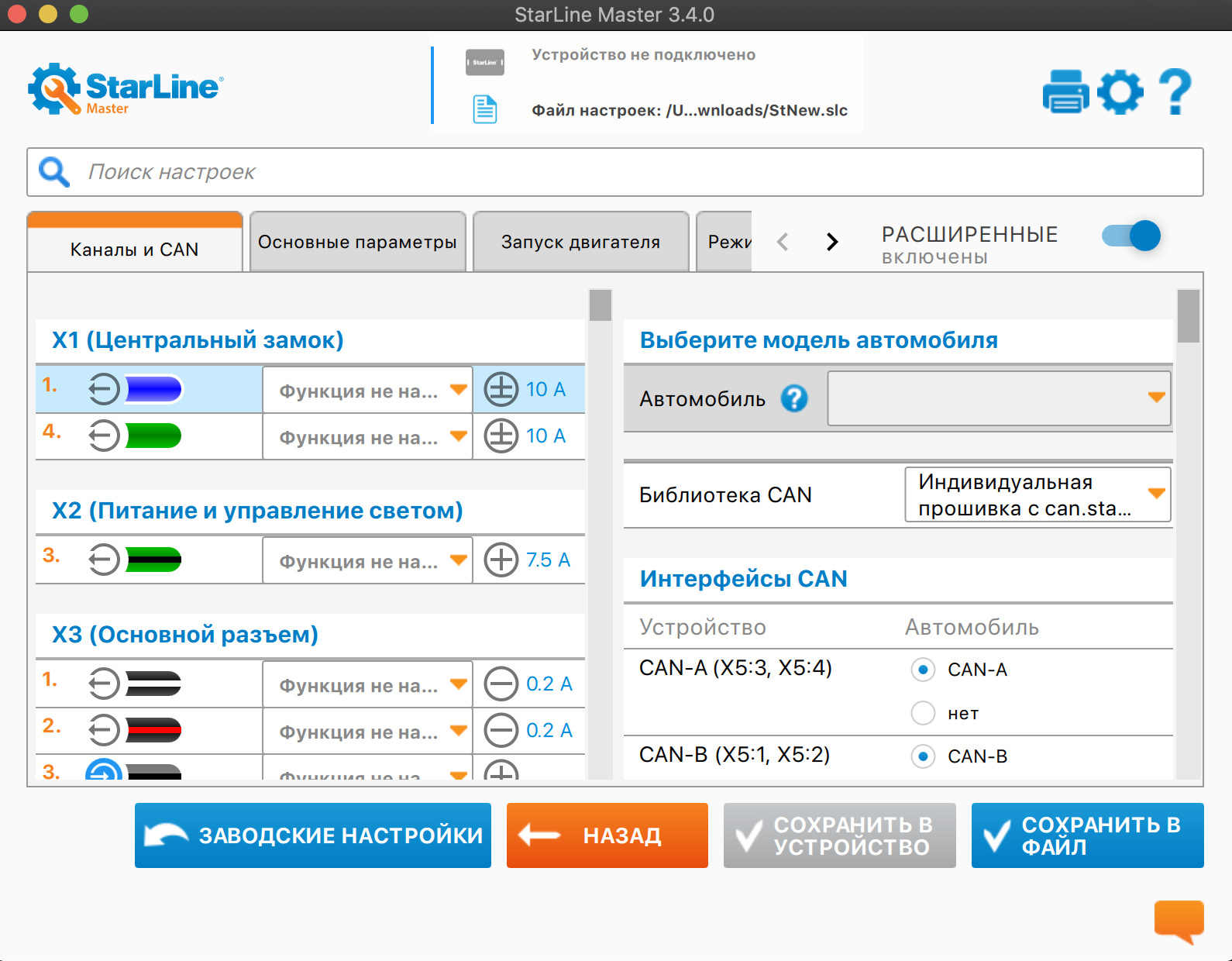1232x961 pixels.
Task: Click the X3 (Основной разъем) heading
Action: point(185,635)
